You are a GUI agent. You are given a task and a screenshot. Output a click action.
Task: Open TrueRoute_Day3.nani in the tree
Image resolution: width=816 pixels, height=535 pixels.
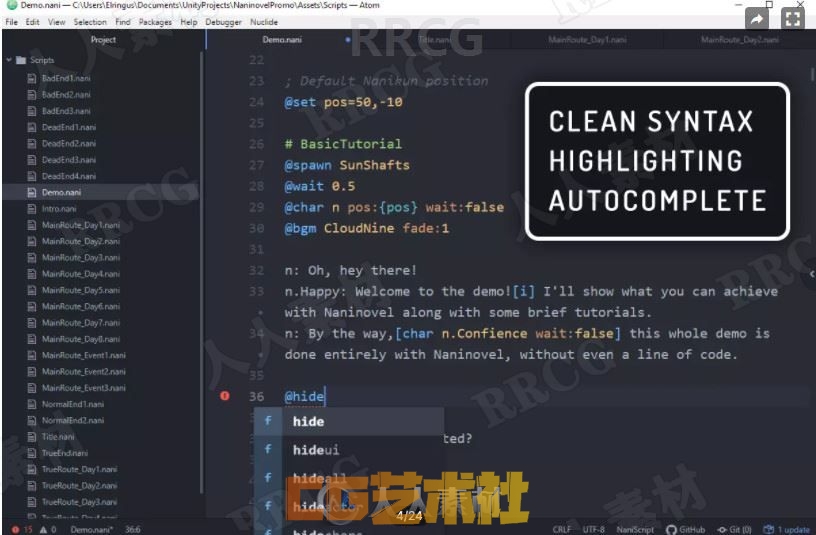coord(79,502)
